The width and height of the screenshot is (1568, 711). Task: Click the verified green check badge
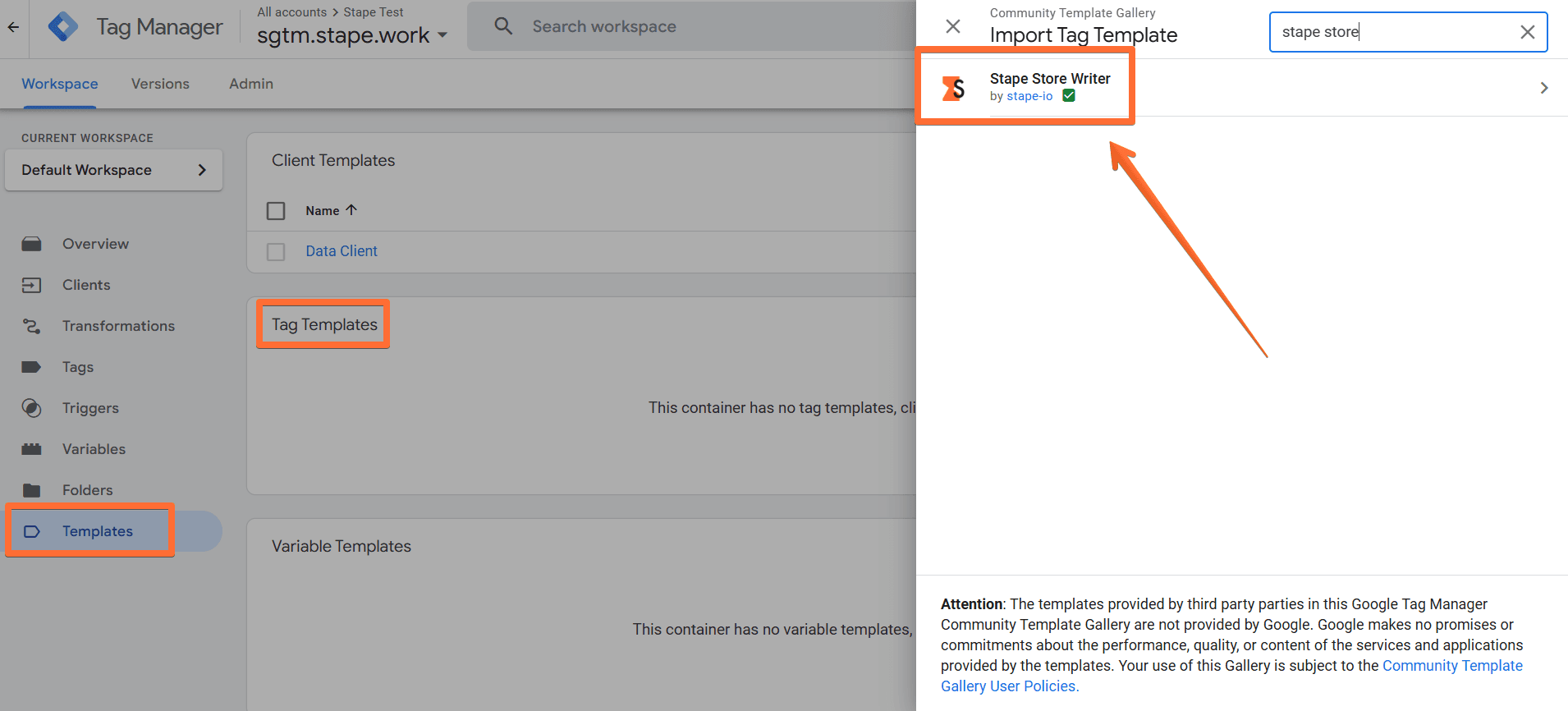1069,96
